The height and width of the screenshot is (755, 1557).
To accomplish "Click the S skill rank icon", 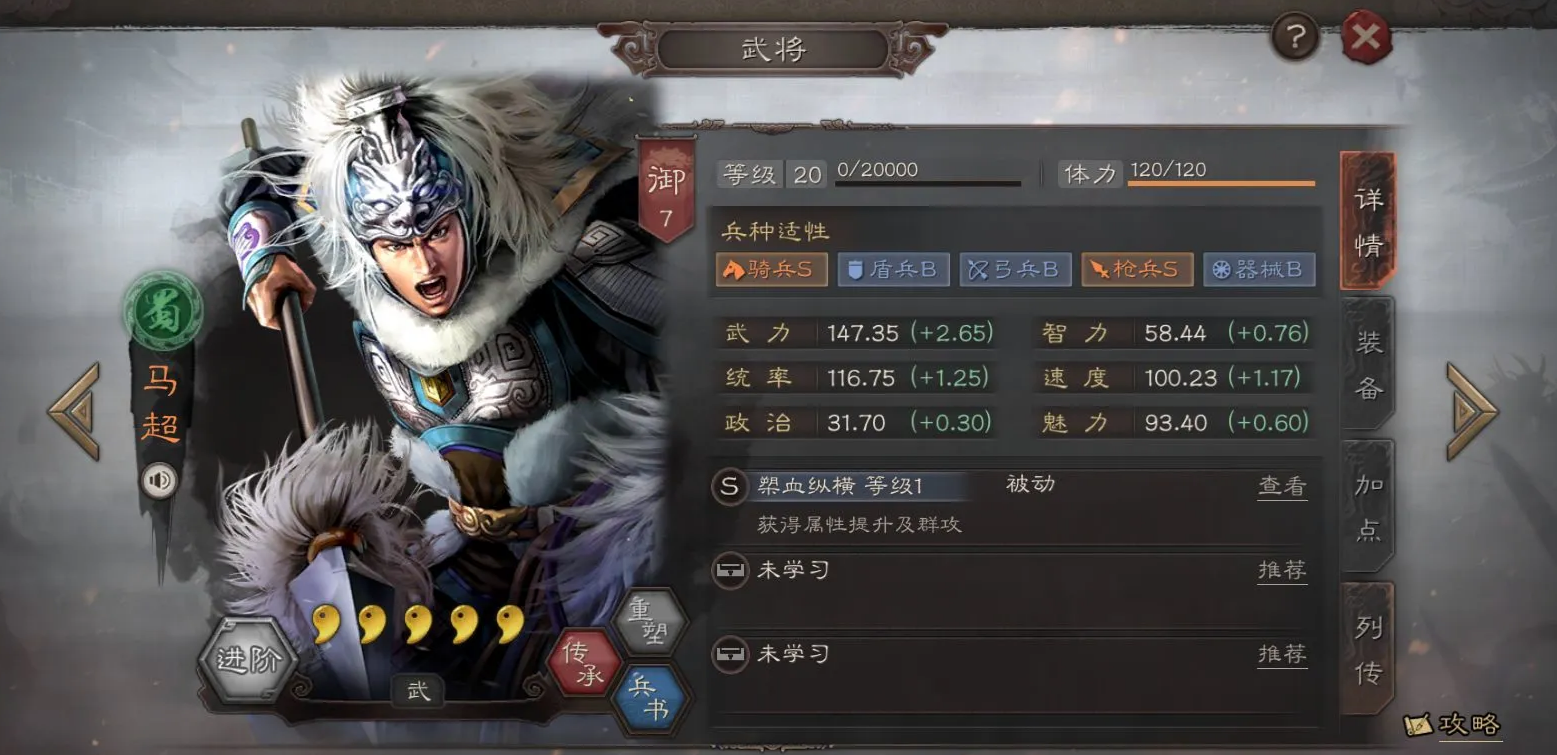I will click(729, 487).
